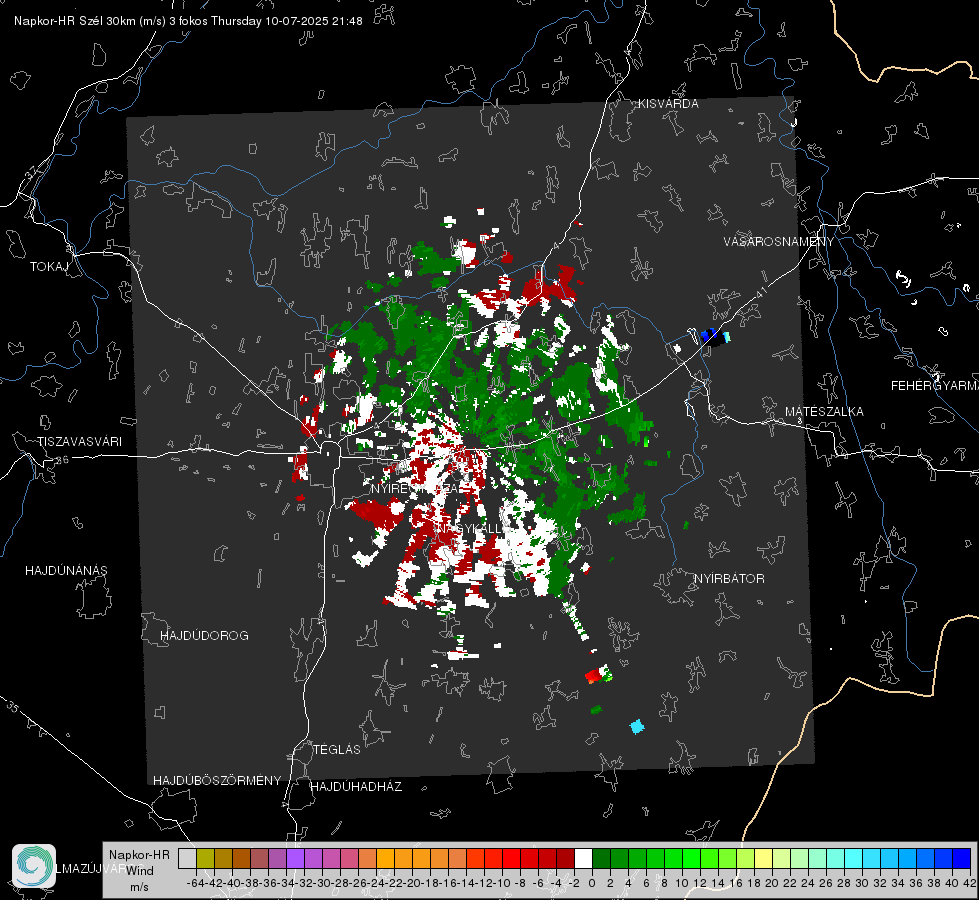979x900 pixels.
Task: Pick the brown swatch between -40 and -38
Action: tap(241, 858)
